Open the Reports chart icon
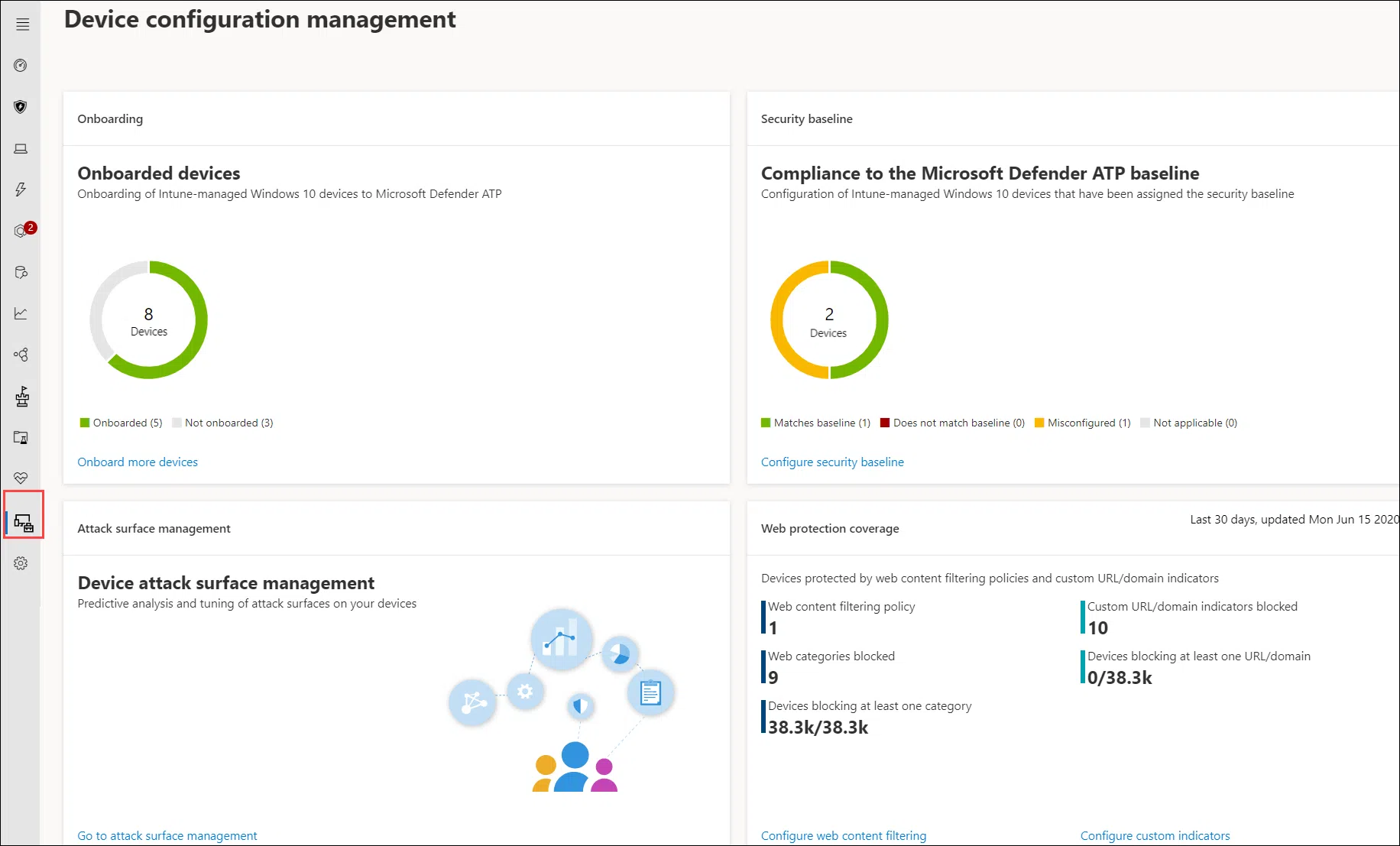Image resolution: width=1400 pixels, height=846 pixels. [21, 313]
